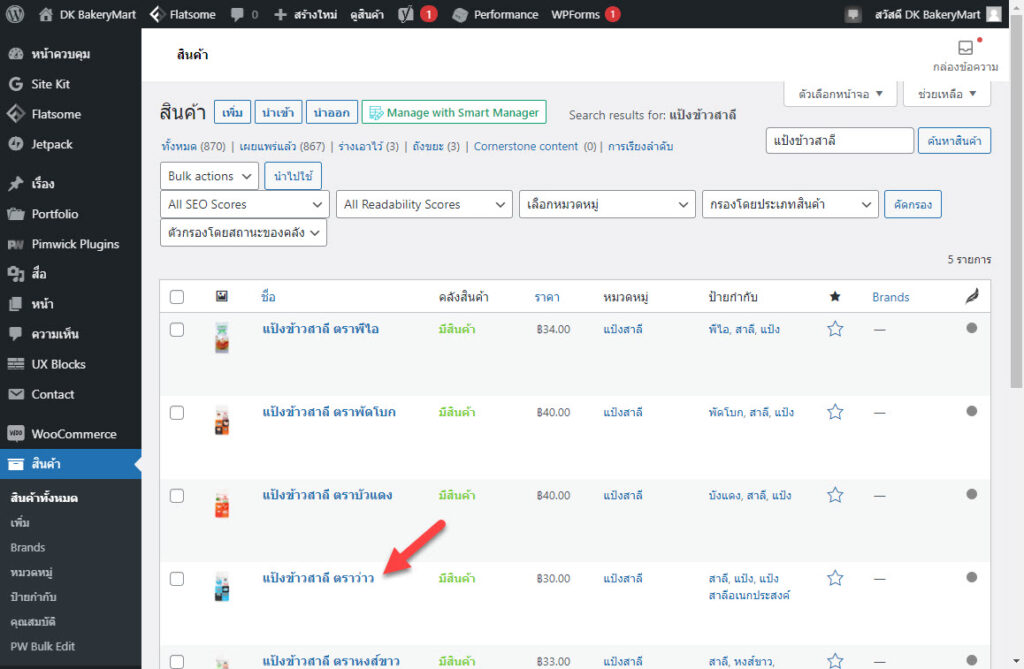Focus the product search input field

(x=839, y=141)
